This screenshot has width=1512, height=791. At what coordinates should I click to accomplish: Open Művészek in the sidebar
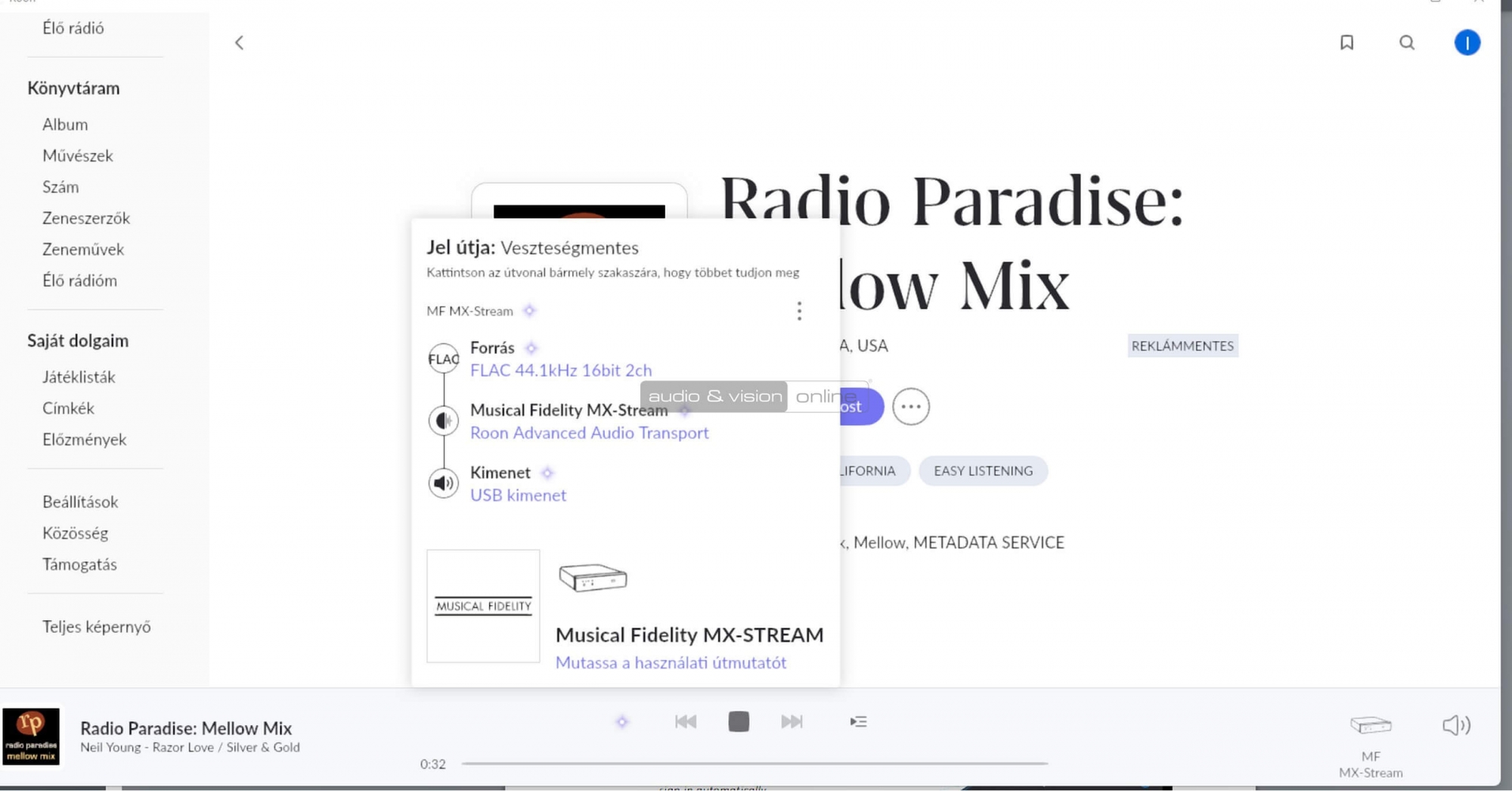pyautogui.click(x=78, y=156)
